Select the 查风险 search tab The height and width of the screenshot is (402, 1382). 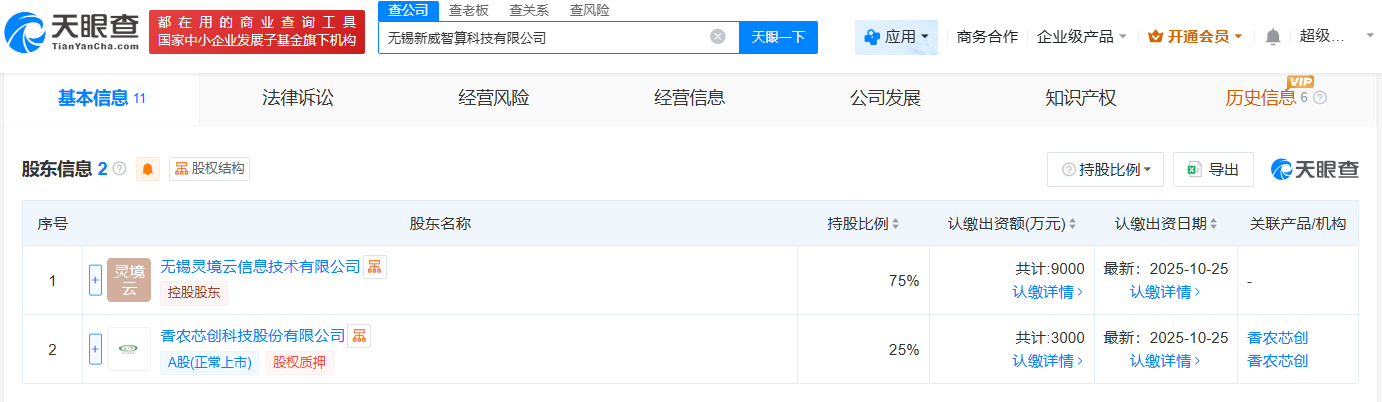[x=589, y=10]
